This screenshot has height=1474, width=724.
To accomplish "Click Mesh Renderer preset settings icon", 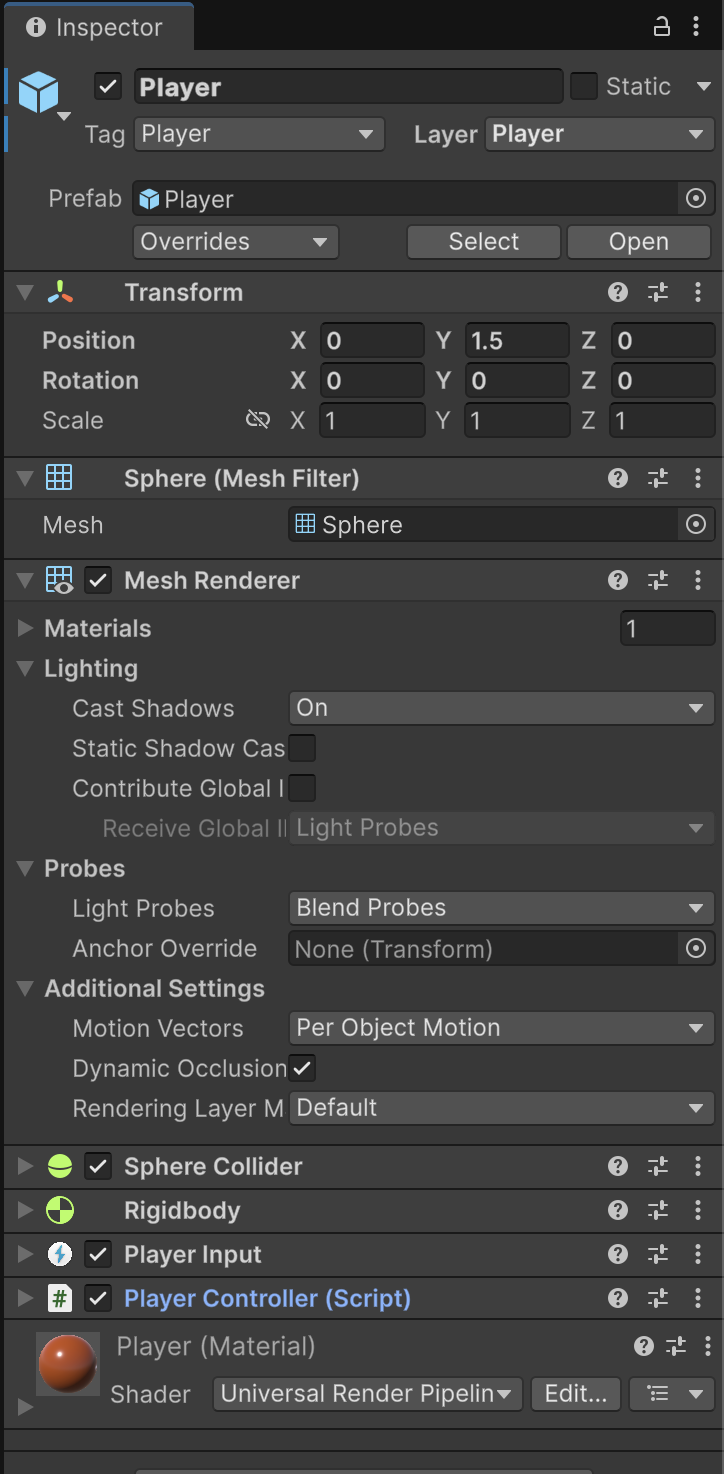I will coord(658,580).
